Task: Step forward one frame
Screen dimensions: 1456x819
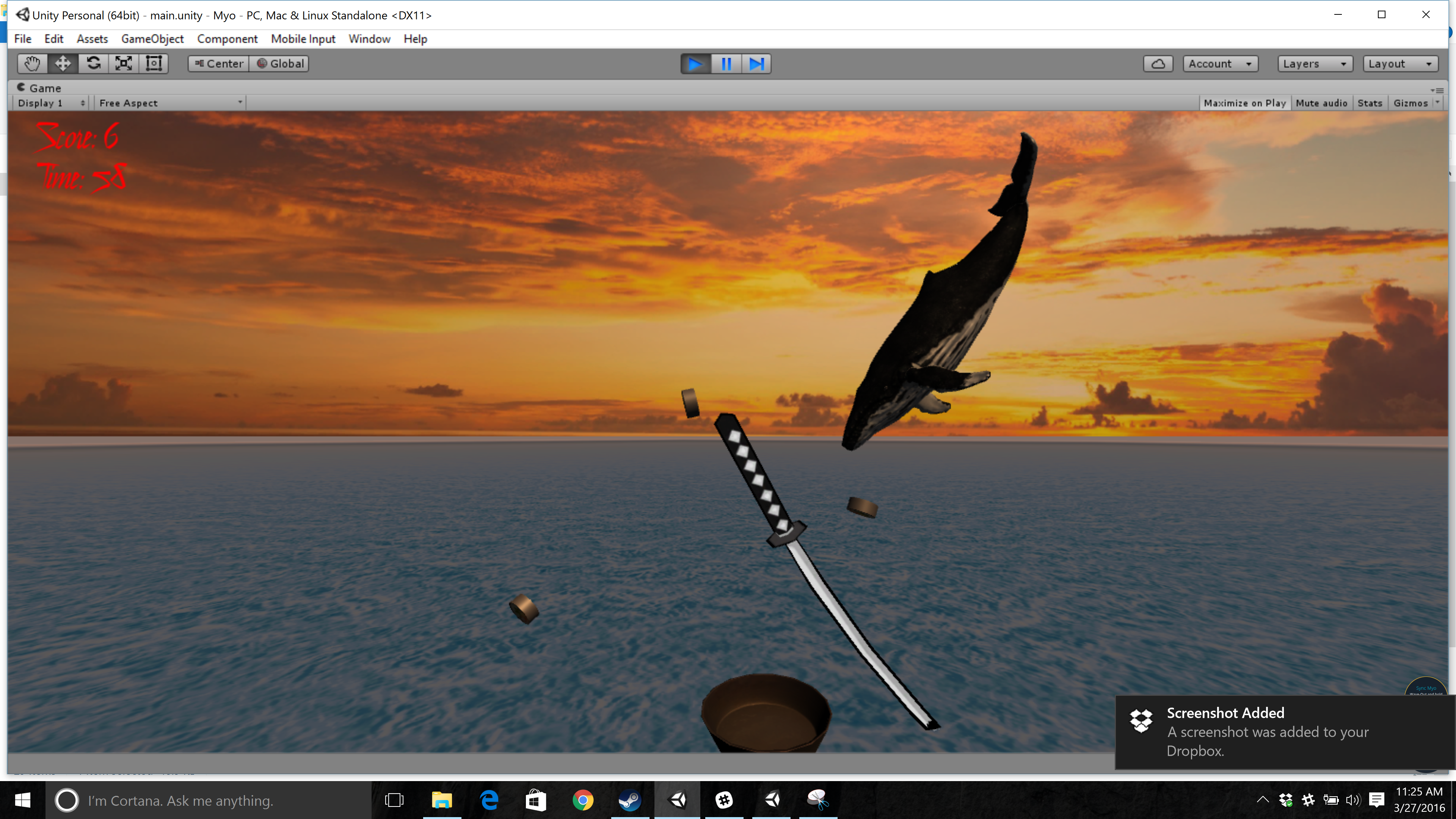Action: tap(756, 64)
